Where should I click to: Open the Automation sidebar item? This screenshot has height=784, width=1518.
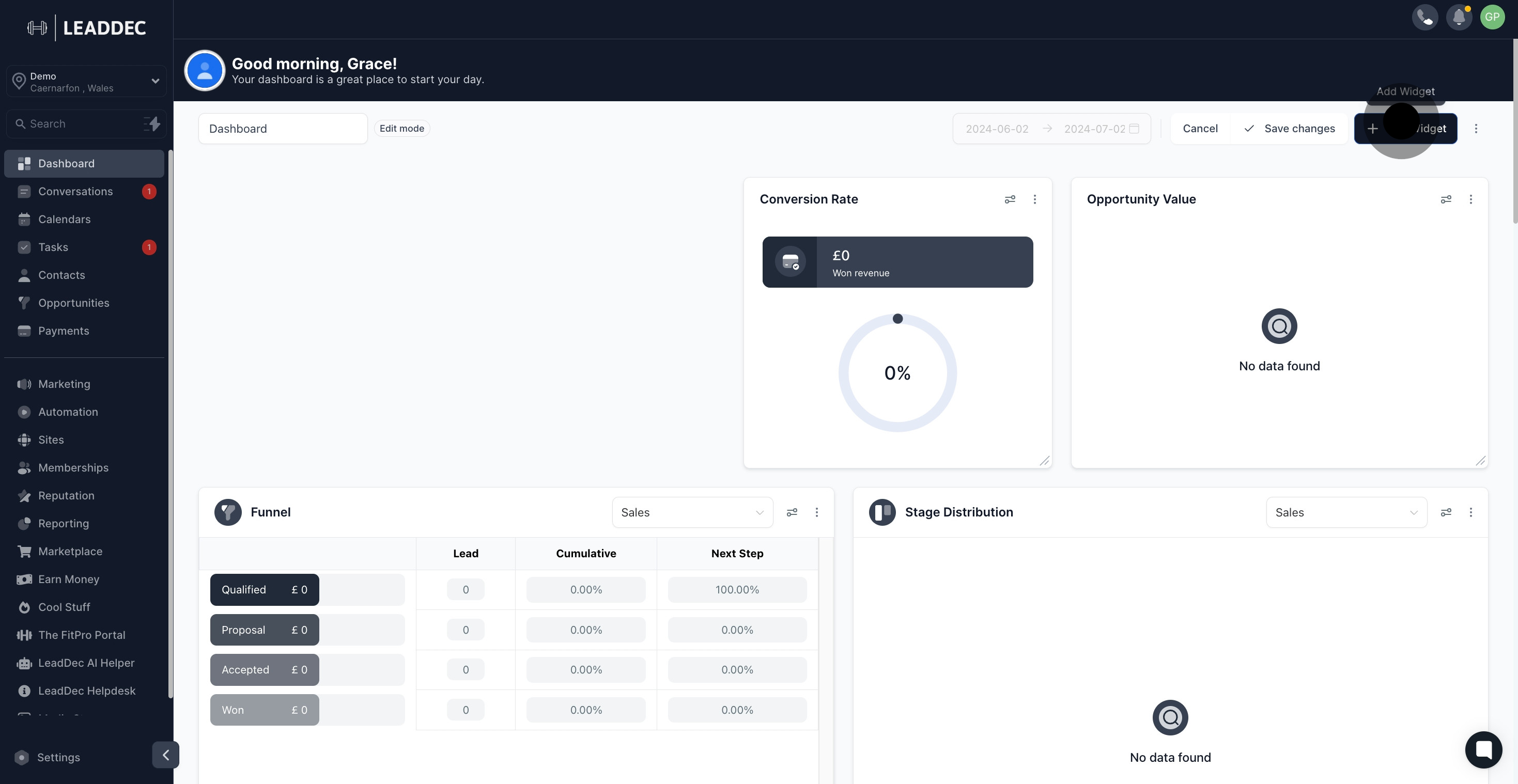(x=68, y=412)
